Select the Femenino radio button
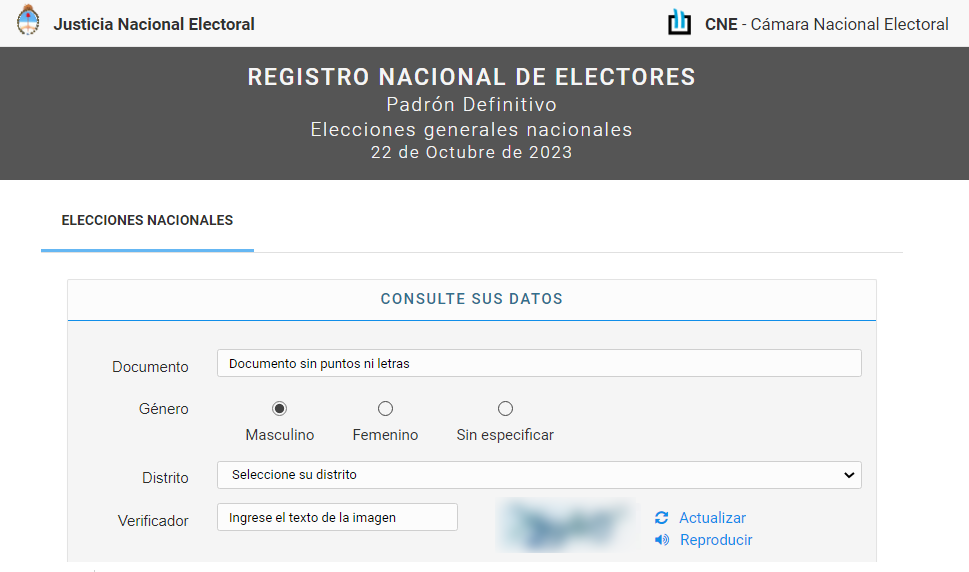 385,408
